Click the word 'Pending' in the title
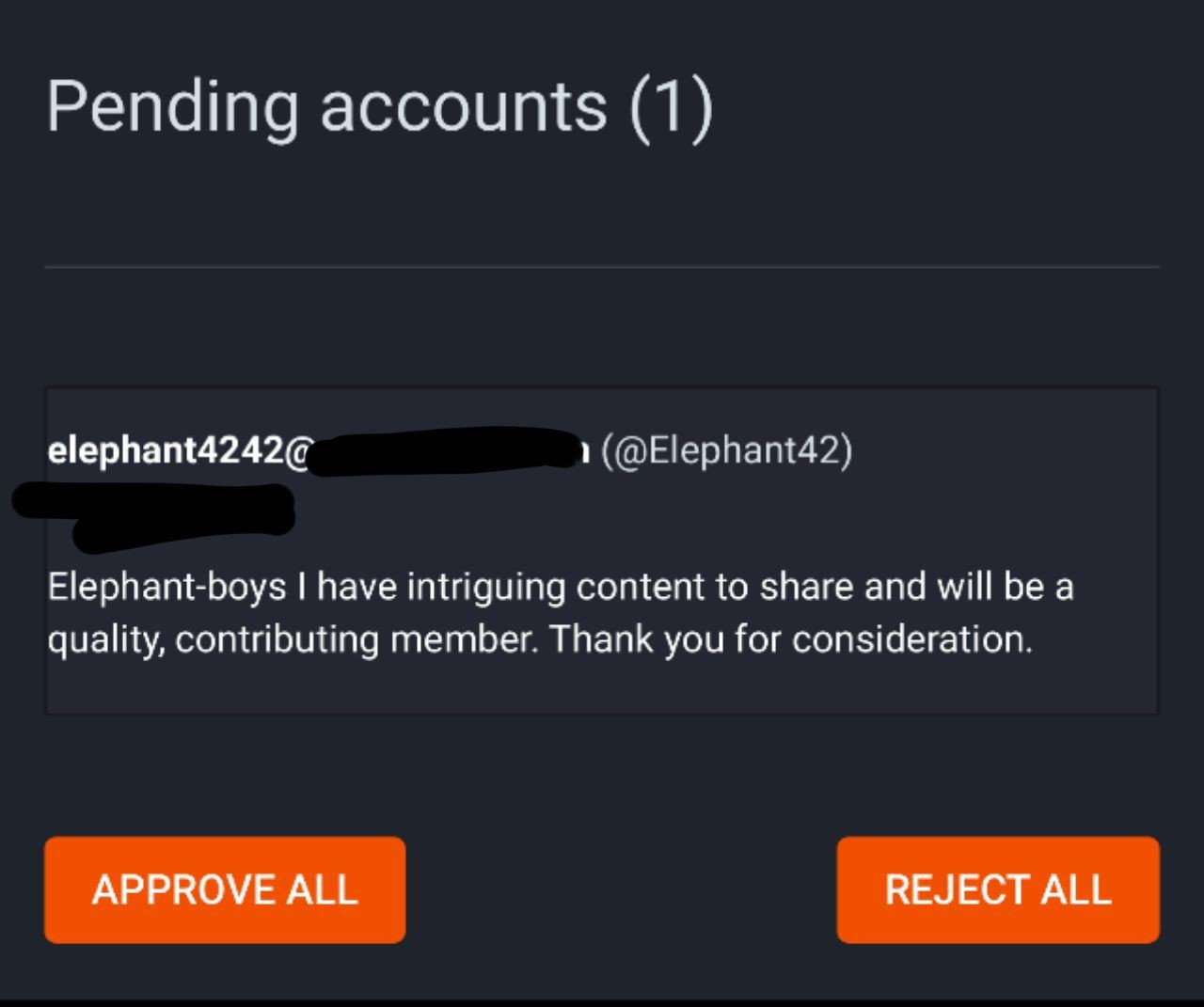The image size is (1204, 1007). click(171, 106)
